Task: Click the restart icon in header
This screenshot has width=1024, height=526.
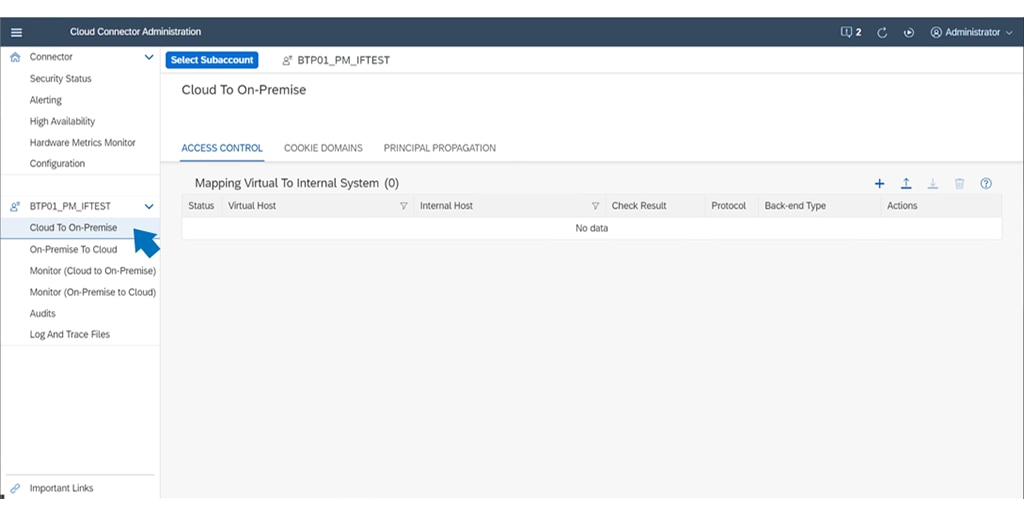Action: click(909, 32)
